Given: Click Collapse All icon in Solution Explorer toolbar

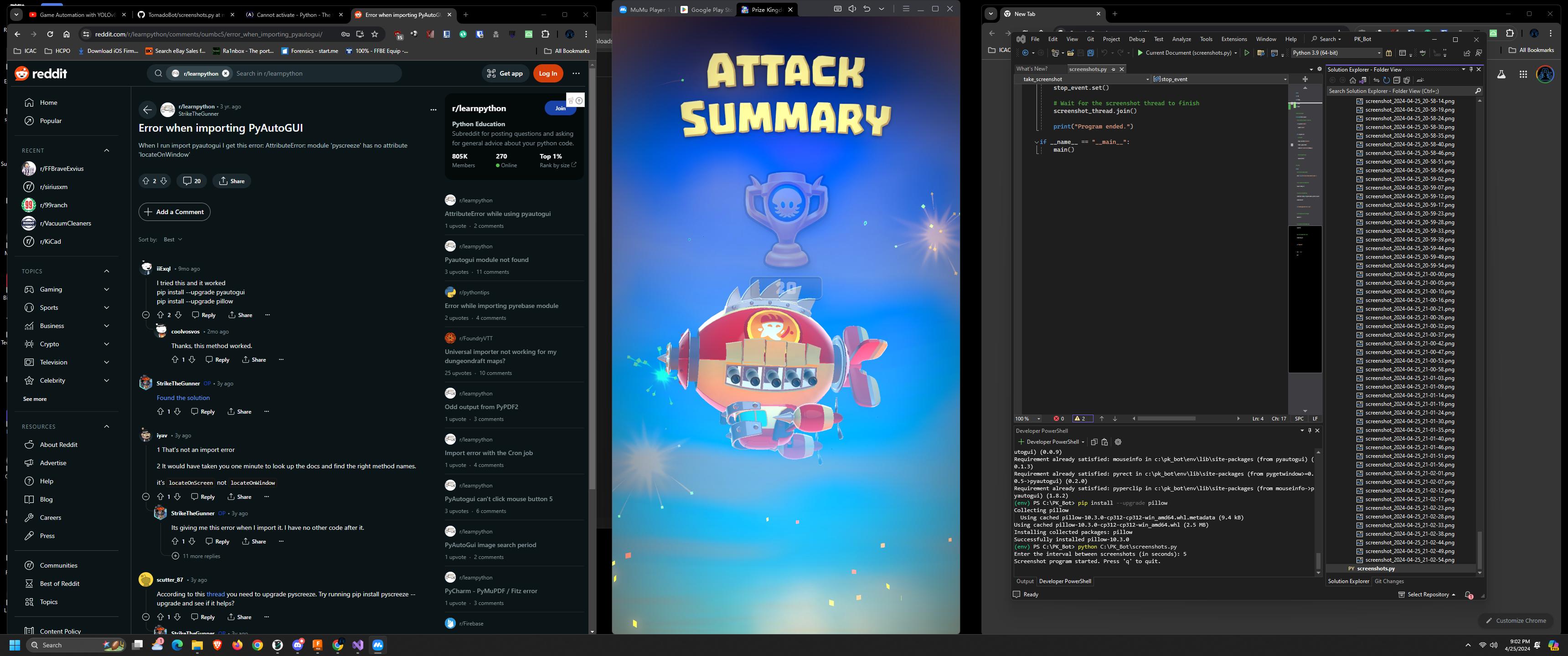Looking at the screenshot, I should coord(1396,80).
